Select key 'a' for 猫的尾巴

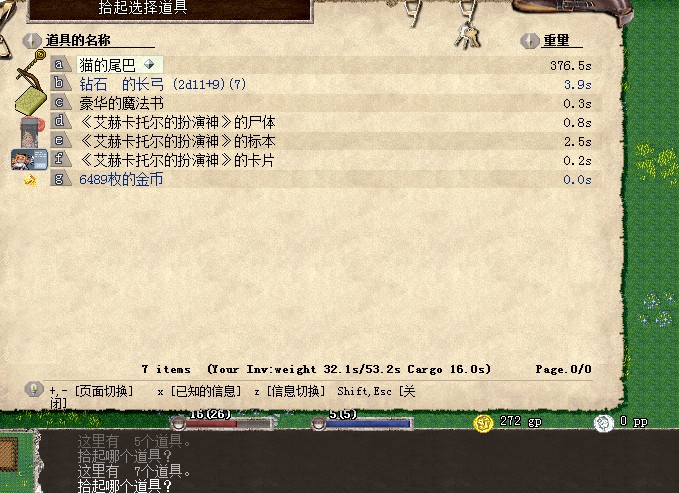click(x=60, y=65)
